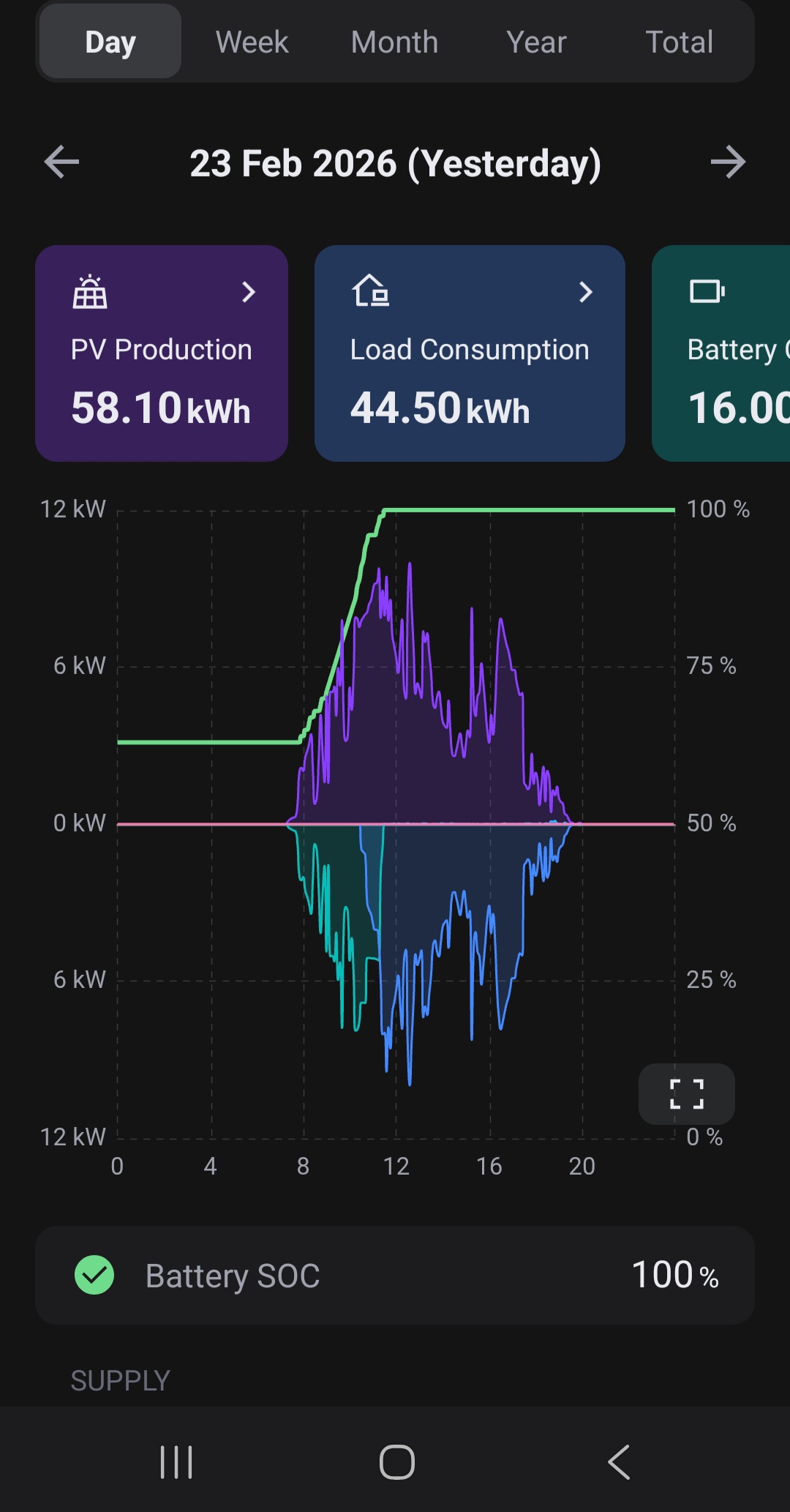Select the Day tab
Viewport: 790px width, 1512px height.
click(110, 42)
